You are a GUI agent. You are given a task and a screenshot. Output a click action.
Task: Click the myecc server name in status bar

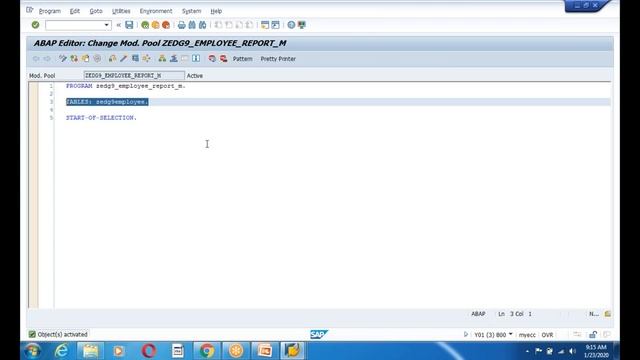527,335
